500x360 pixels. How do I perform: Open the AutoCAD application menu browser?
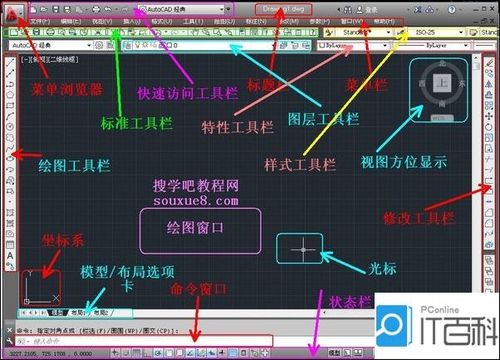tap(13, 13)
